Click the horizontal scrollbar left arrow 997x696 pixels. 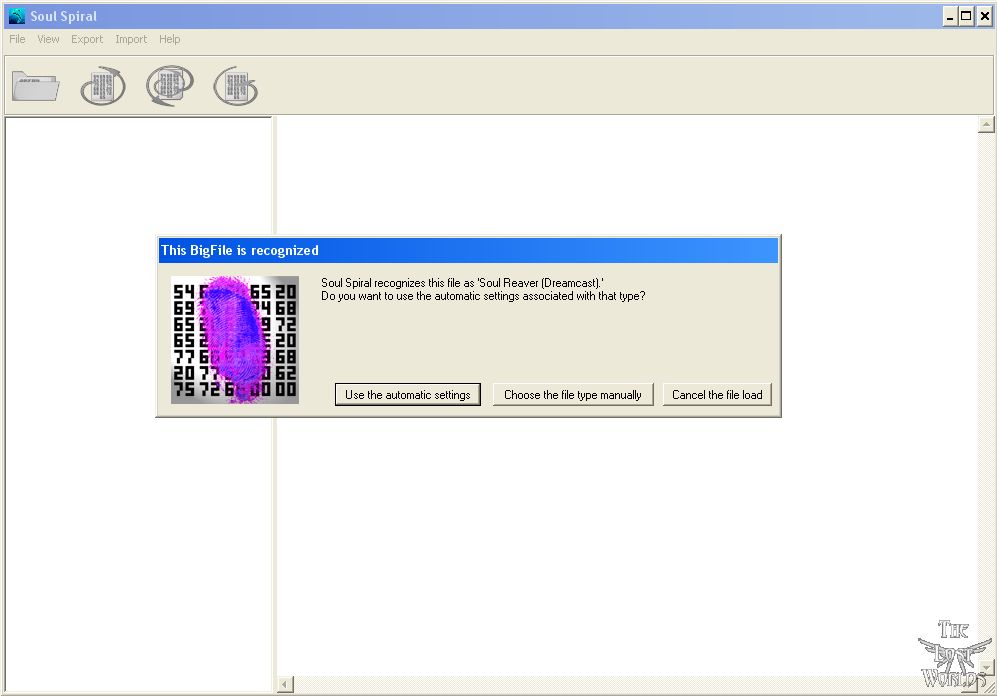click(285, 685)
